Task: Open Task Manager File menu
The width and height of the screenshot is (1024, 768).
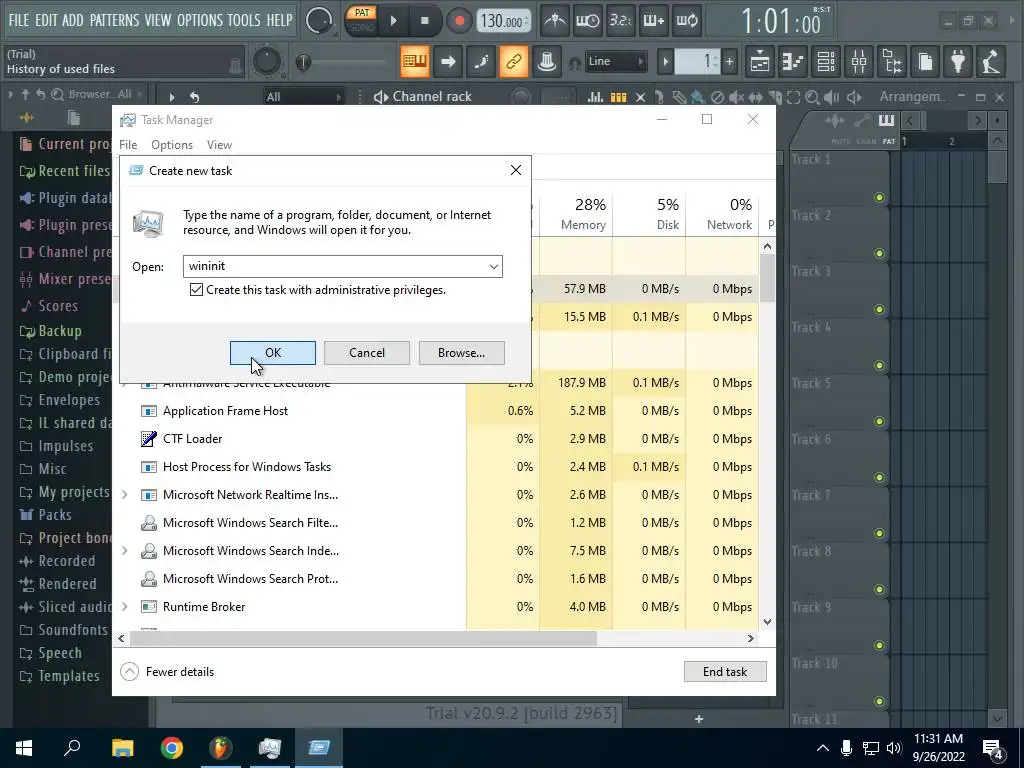Action: tap(128, 145)
